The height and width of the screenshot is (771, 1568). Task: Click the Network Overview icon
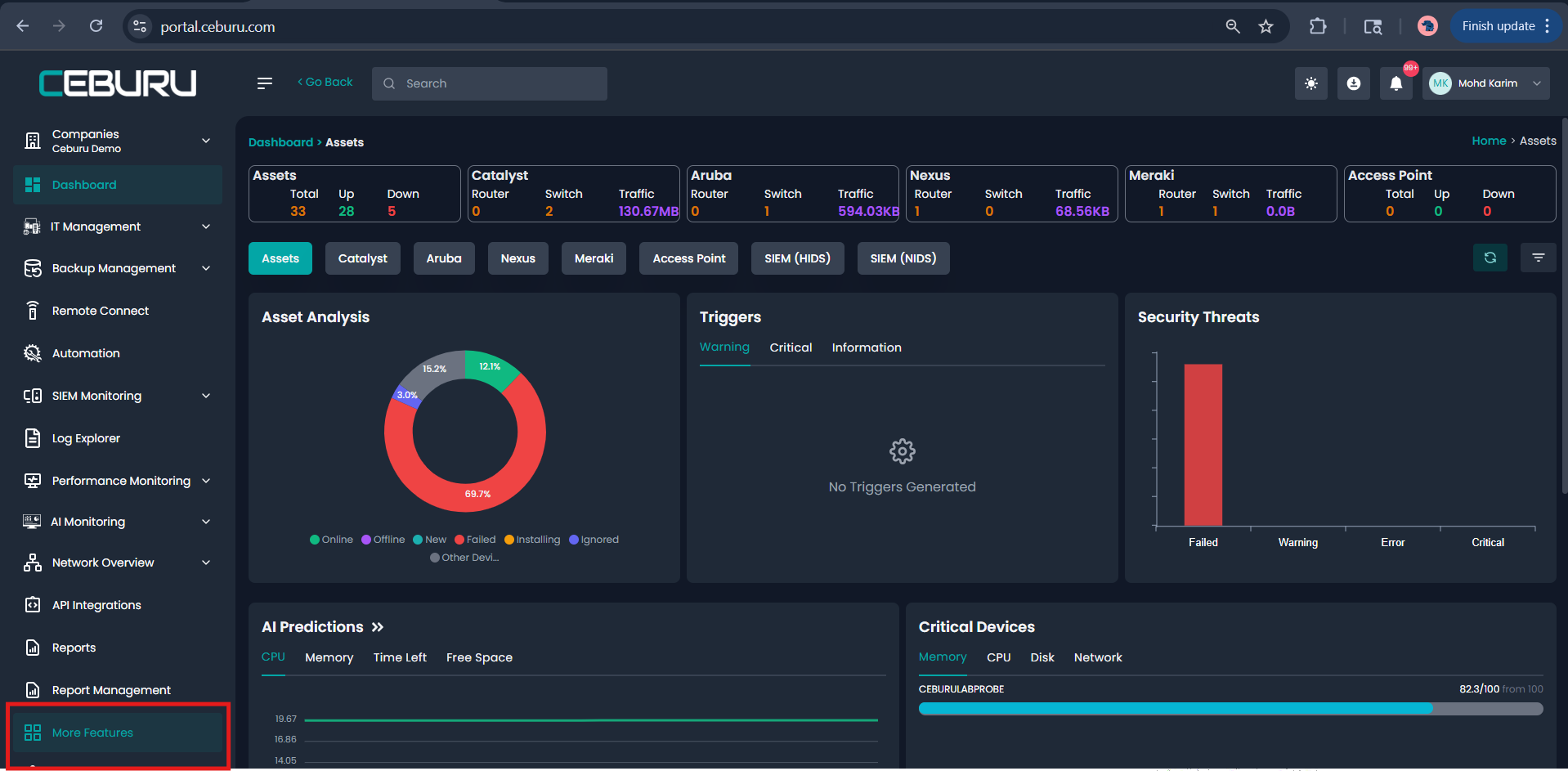click(33, 563)
